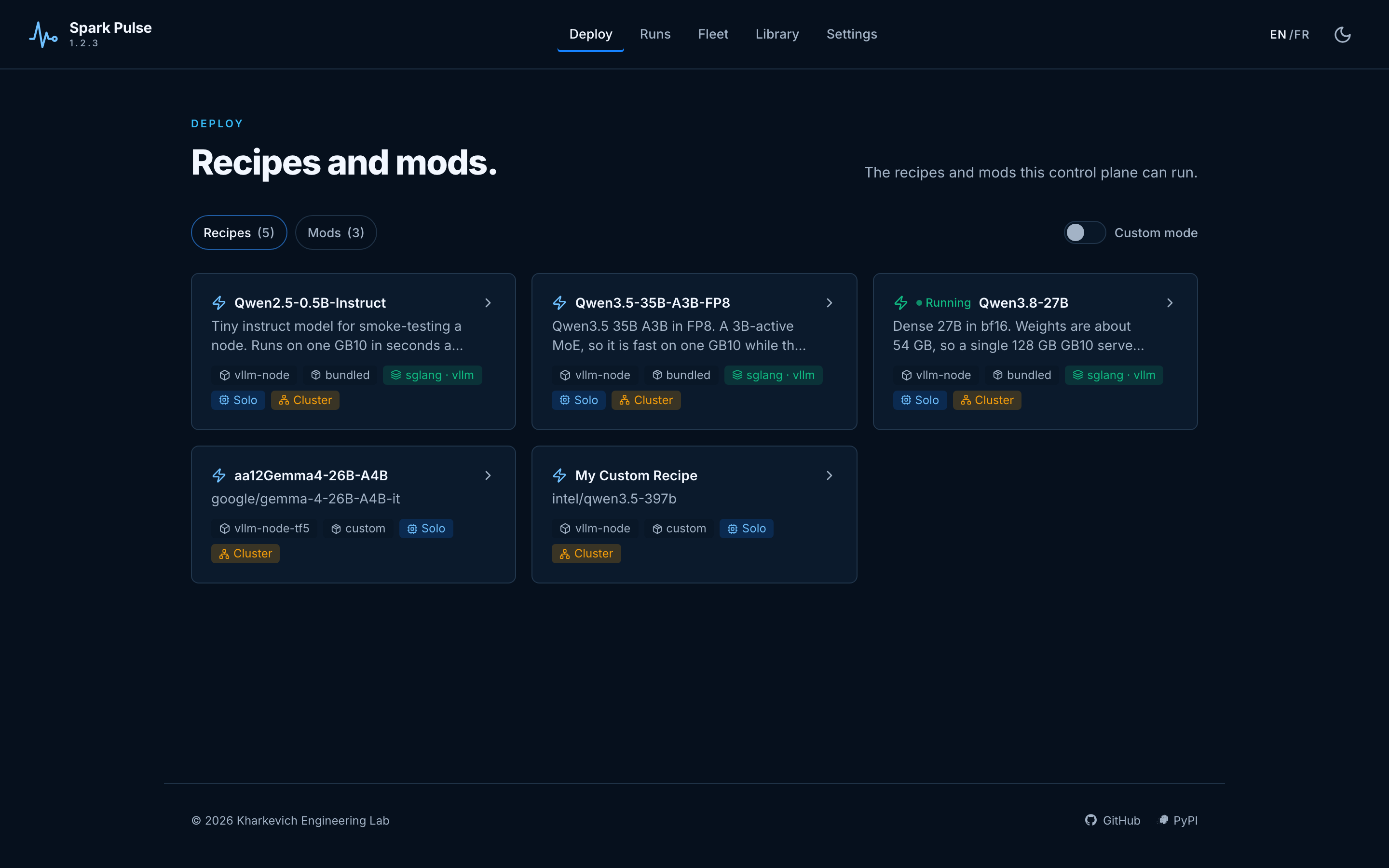Click the sglang · vllm chip on Qwen3.5-35B-A3B-FP8
Image resolution: width=1389 pixels, height=868 pixels.
click(773, 375)
